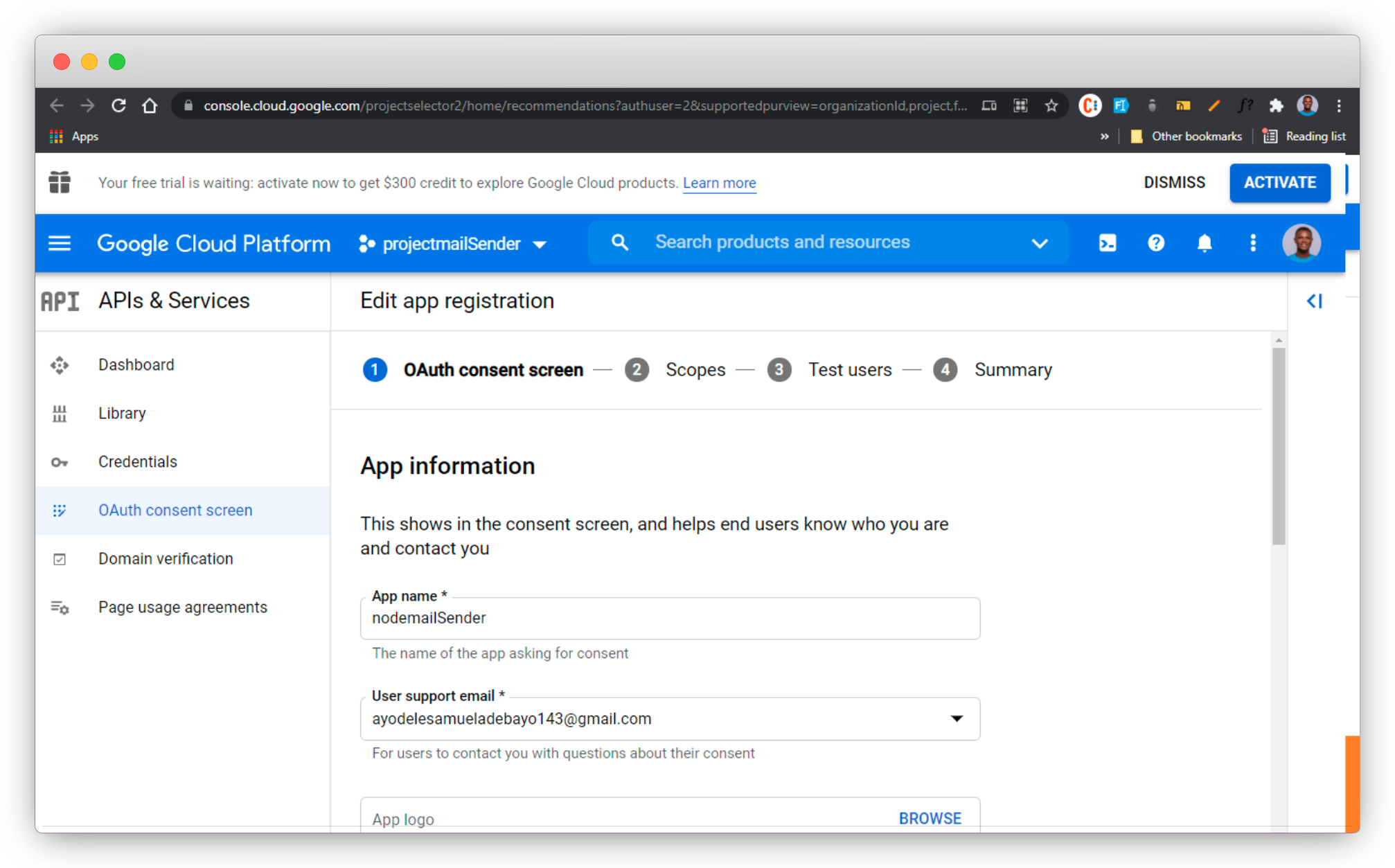This screenshot has height=868, width=1395.
Task: Open the console settings three-dot menu
Action: (x=1253, y=243)
